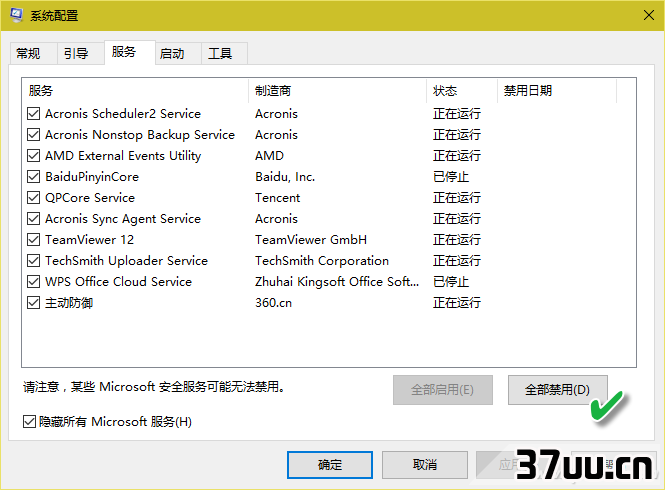Uncheck Acronis Scheduler2 Service checkbox
This screenshot has width=665, height=490.
tap(34, 114)
